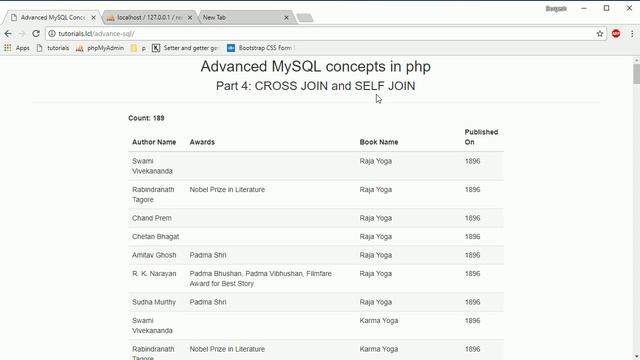Click Raja Yoga in the Chand Prem row
The image size is (640, 360).
tap(376, 218)
